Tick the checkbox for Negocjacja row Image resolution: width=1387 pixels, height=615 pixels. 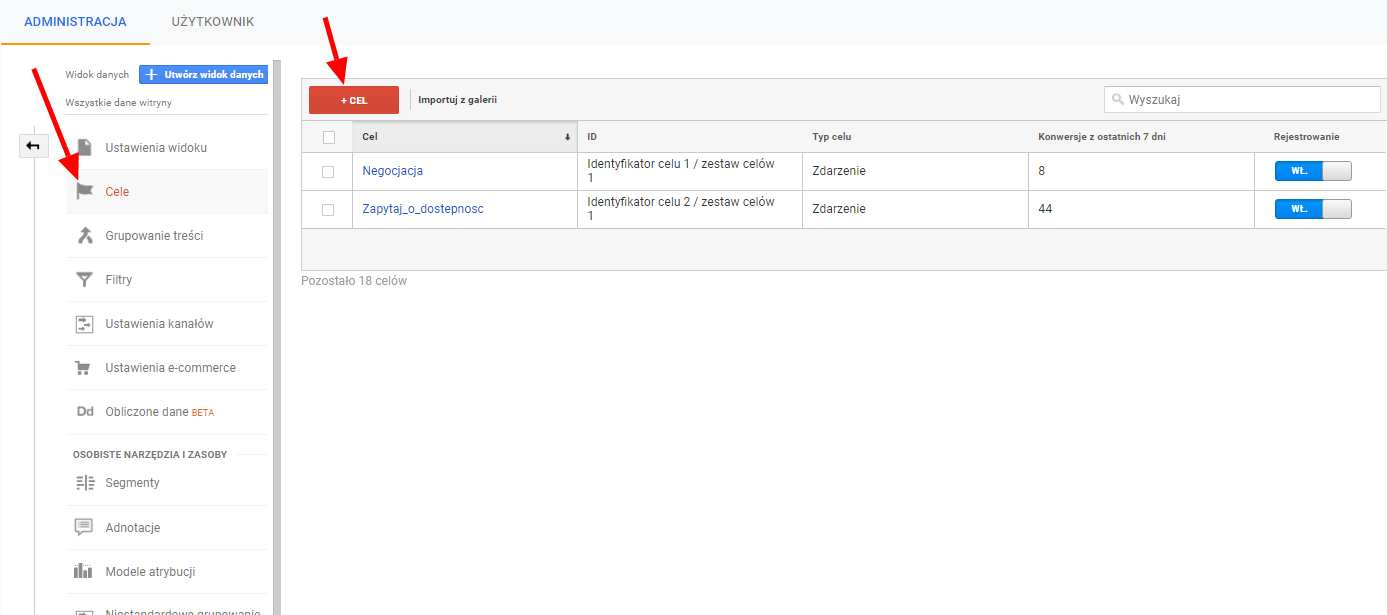coord(328,172)
